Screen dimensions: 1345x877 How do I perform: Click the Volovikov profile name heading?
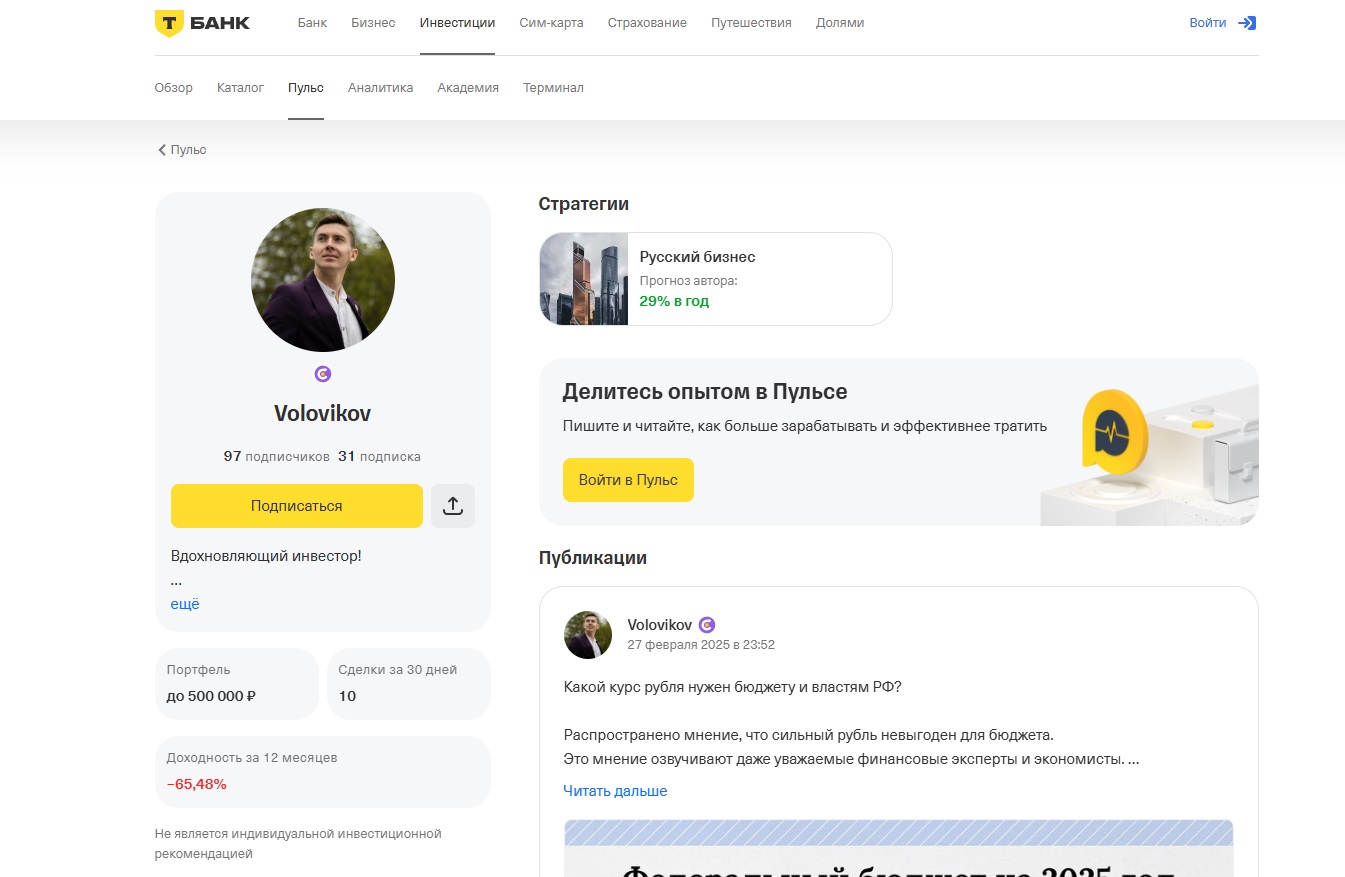point(323,414)
